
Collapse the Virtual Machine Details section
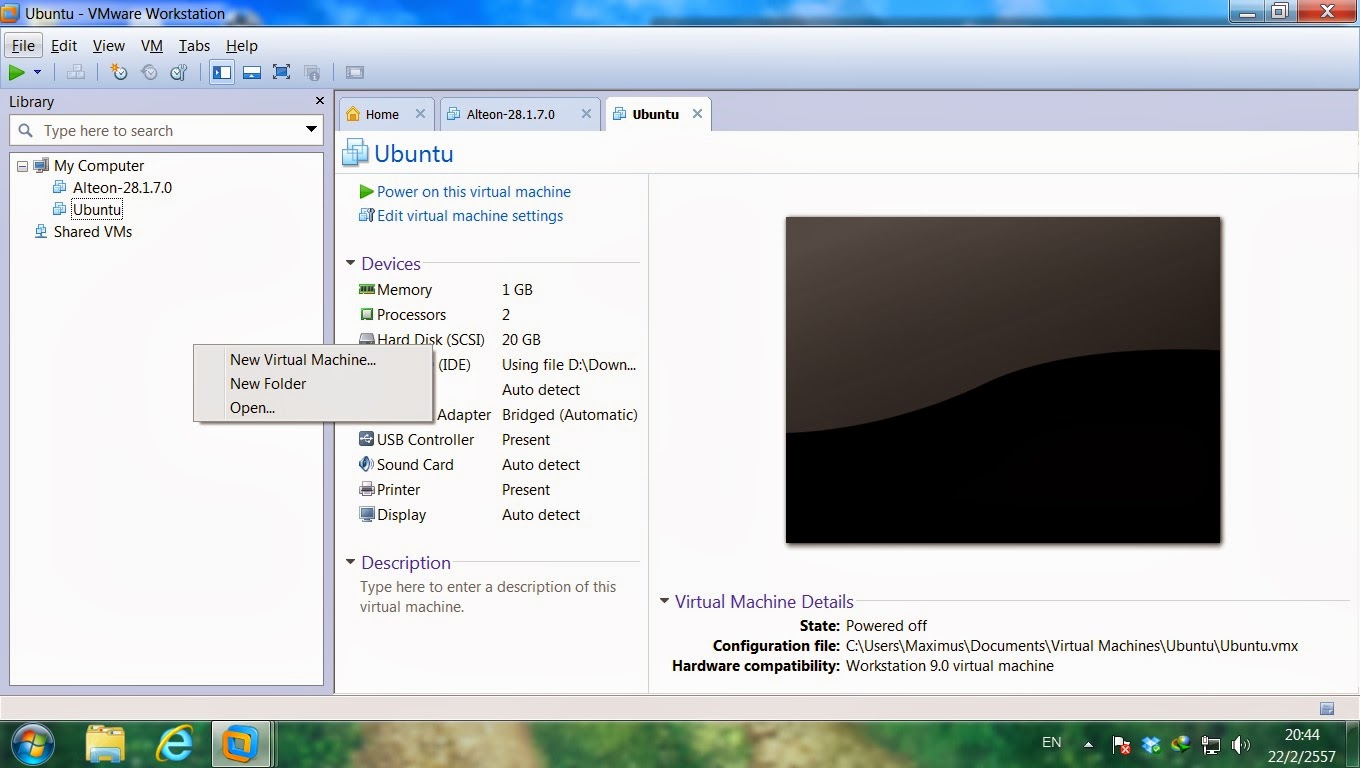tap(664, 602)
